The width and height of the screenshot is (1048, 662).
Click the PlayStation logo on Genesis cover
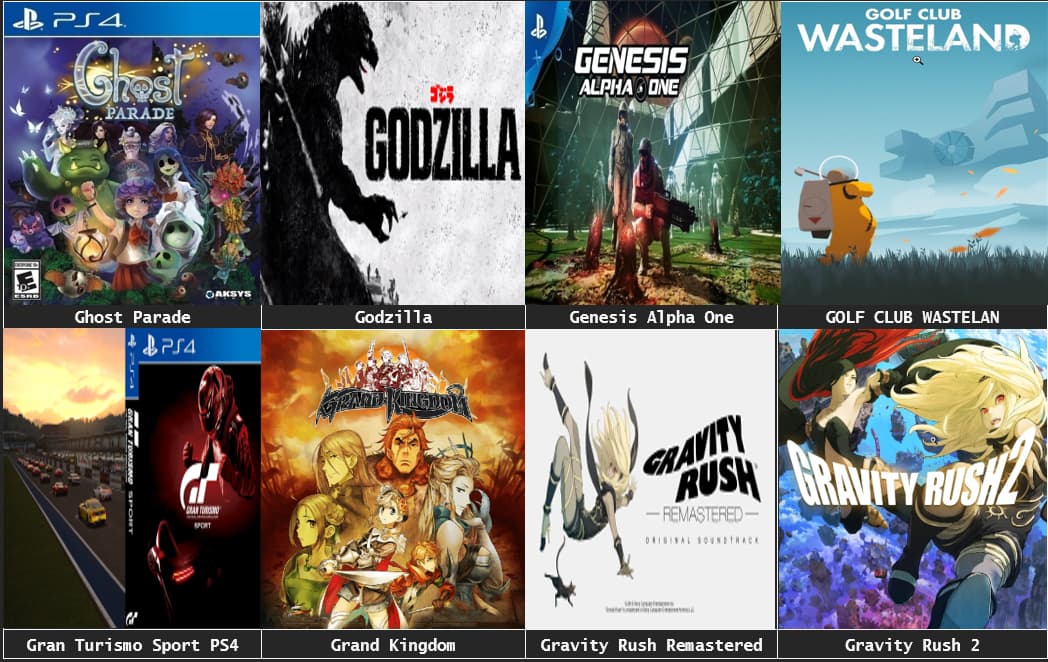(539, 25)
